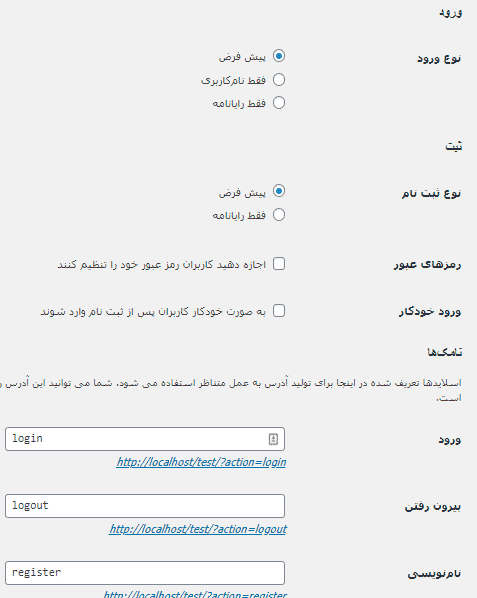
Task: Click the 'ورود' label beside login slug field
Action: (450, 440)
